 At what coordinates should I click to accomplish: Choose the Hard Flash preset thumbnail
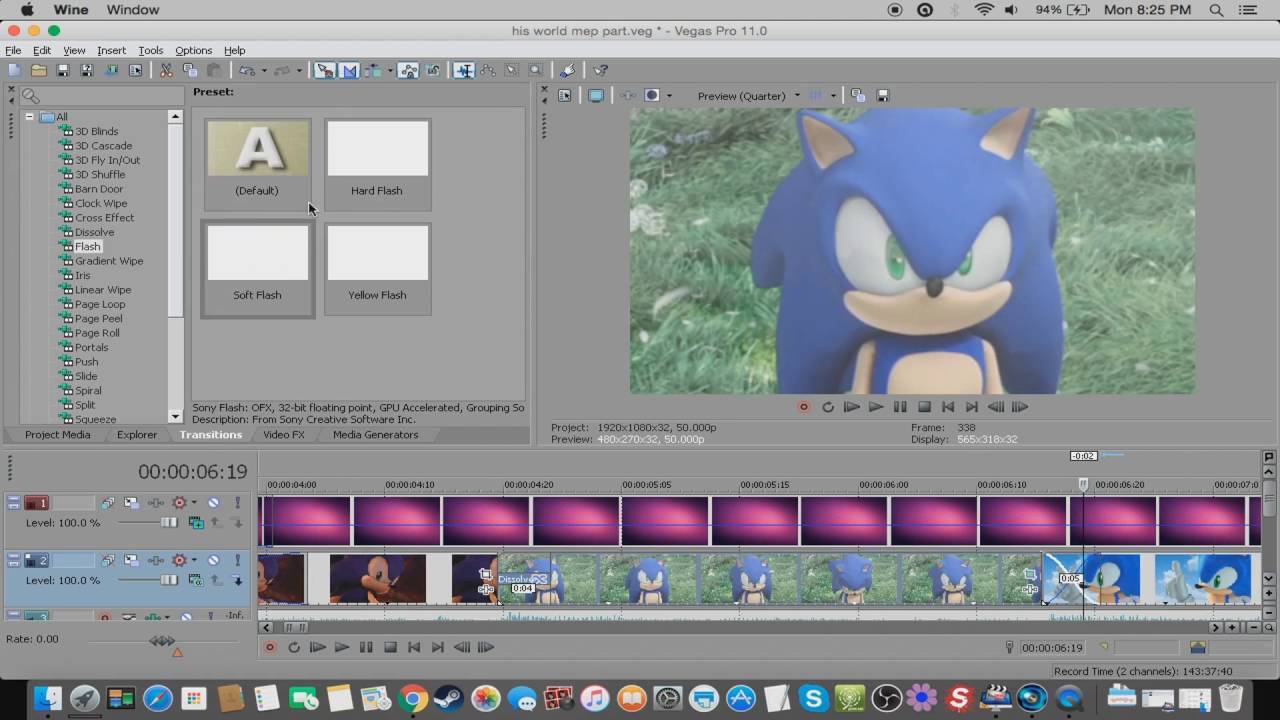click(x=377, y=163)
